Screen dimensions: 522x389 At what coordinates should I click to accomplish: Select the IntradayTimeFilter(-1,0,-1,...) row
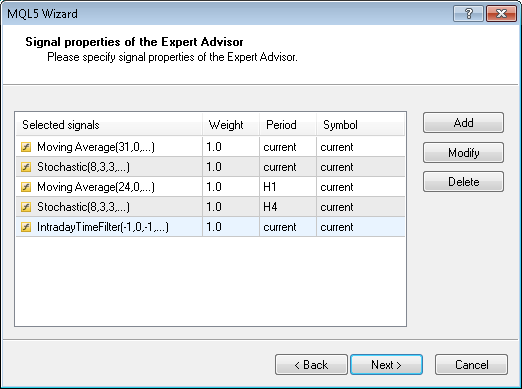click(x=210, y=227)
